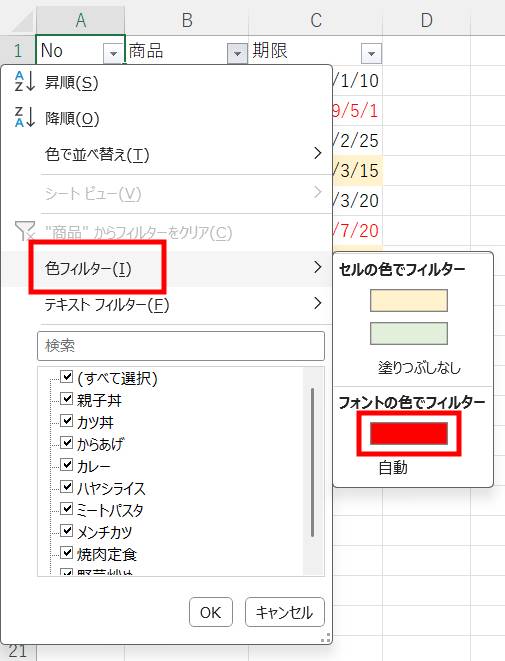
Task: Click red date cell /7/20
Action: pyautogui.click(x=357, y=230)
